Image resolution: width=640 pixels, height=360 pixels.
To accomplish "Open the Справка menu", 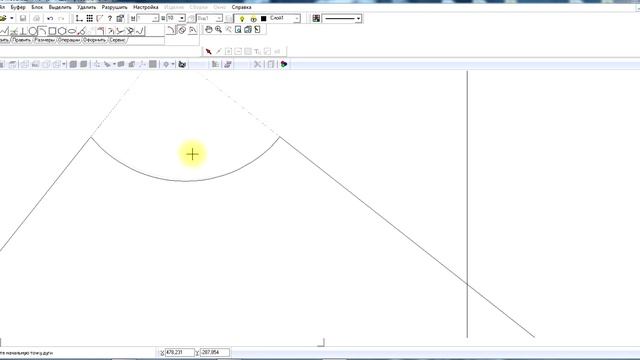I will pos(241,7).
